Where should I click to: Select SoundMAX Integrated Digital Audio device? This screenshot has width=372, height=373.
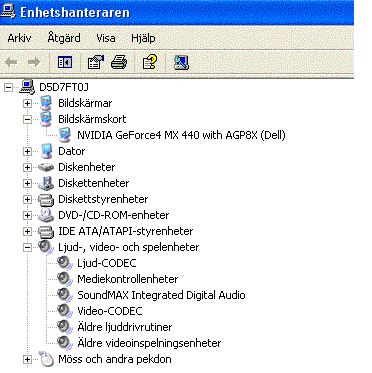pos(161,295)
